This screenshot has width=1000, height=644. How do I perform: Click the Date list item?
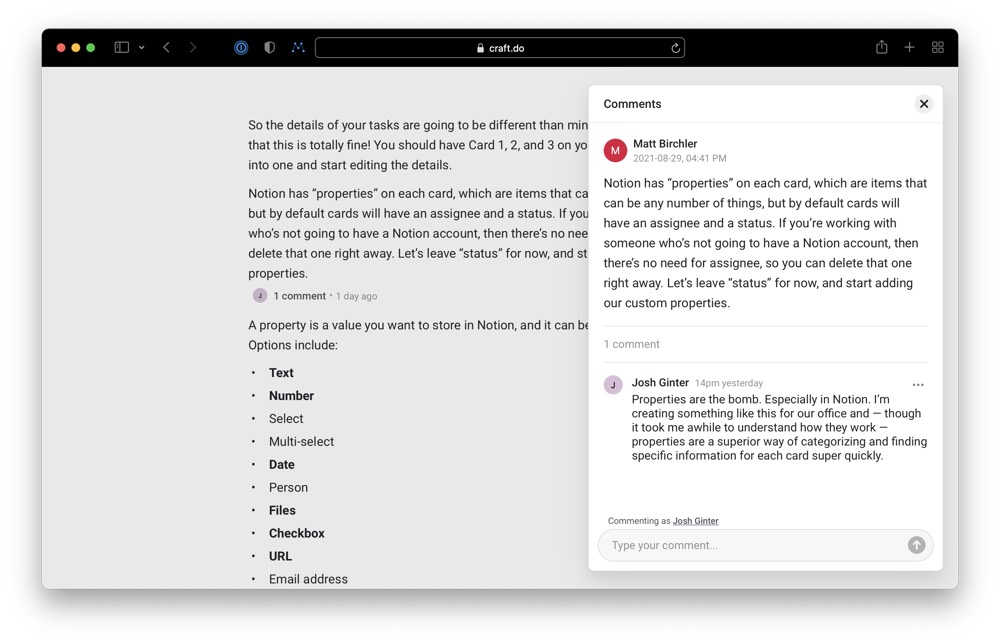pos(281,465)
